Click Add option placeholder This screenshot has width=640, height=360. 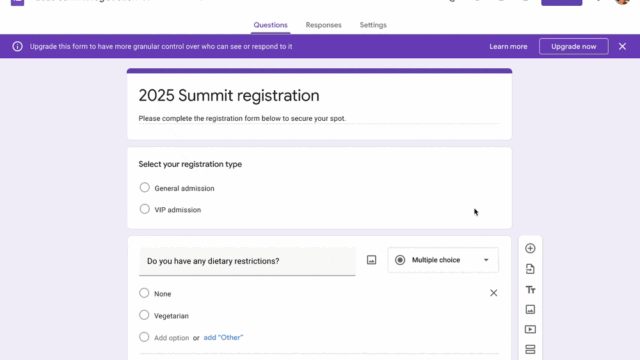tap(171, 338)
